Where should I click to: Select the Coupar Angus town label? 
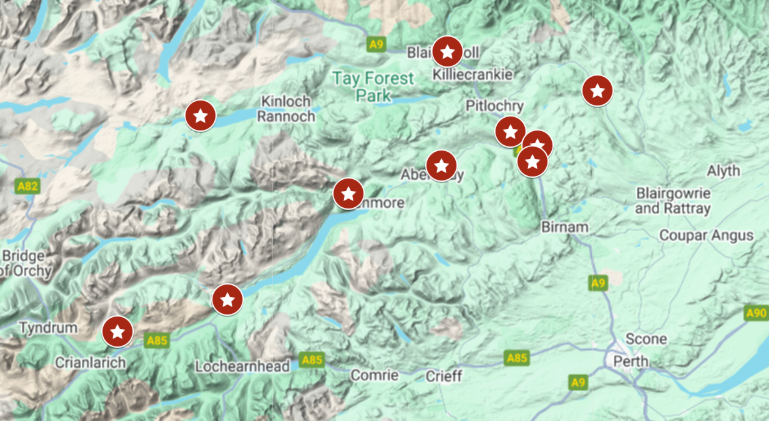pos(706,236)
